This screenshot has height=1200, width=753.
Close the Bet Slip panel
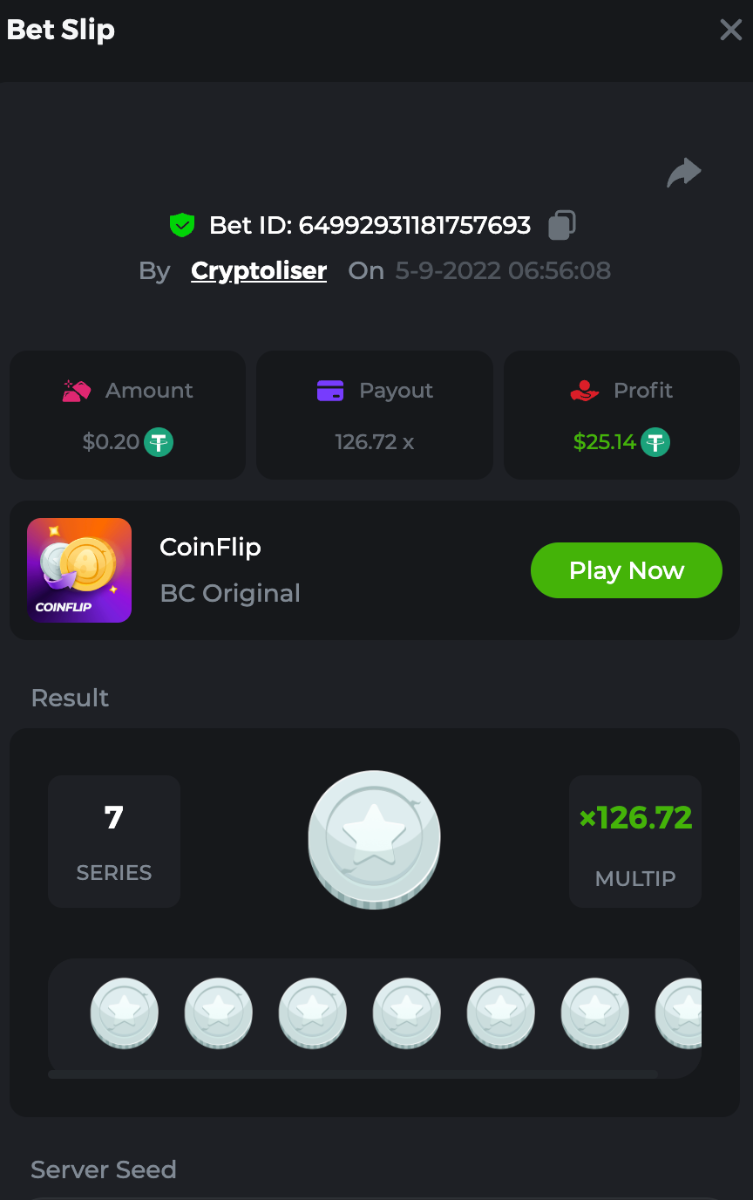[x=731, y=30]
